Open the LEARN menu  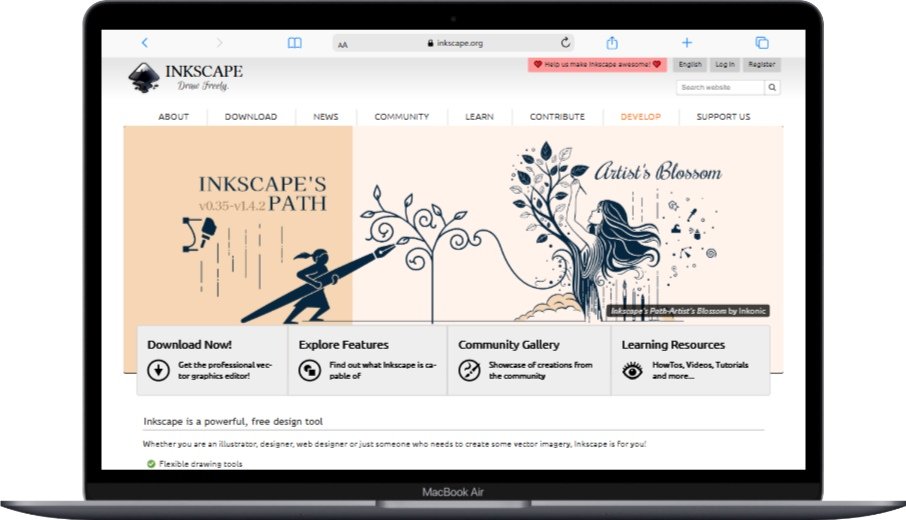tap(480, 117)
